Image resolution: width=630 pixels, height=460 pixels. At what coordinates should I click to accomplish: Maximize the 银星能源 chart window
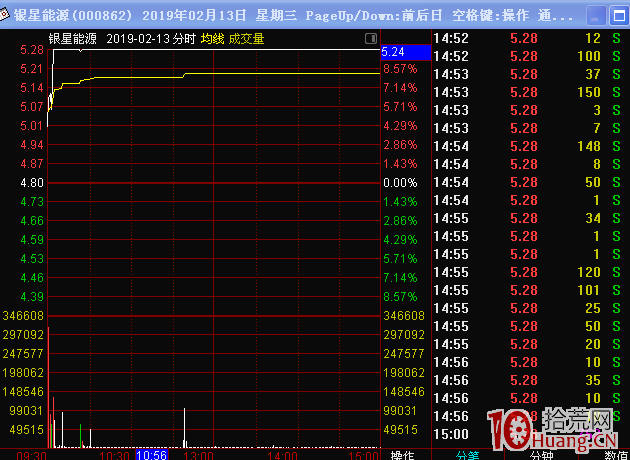point(619,16)
